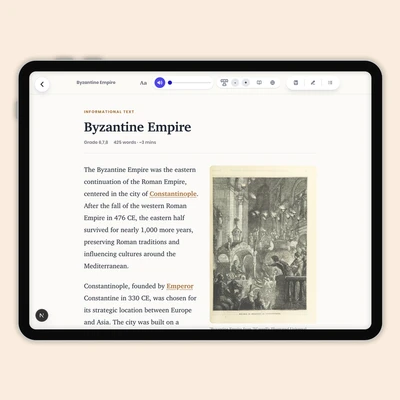Open the Aa font settings
Image resolution: width=400 pixels, height=400 pixels.
coord(143,83)
